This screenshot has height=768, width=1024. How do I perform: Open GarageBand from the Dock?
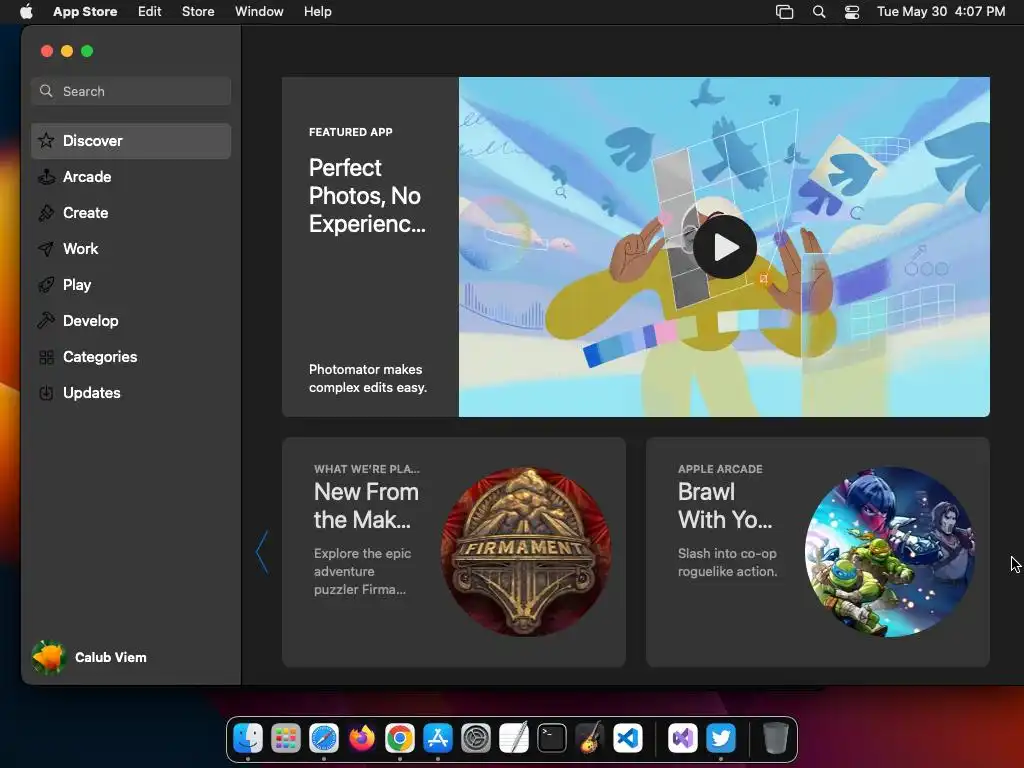[x=590, y=739]
